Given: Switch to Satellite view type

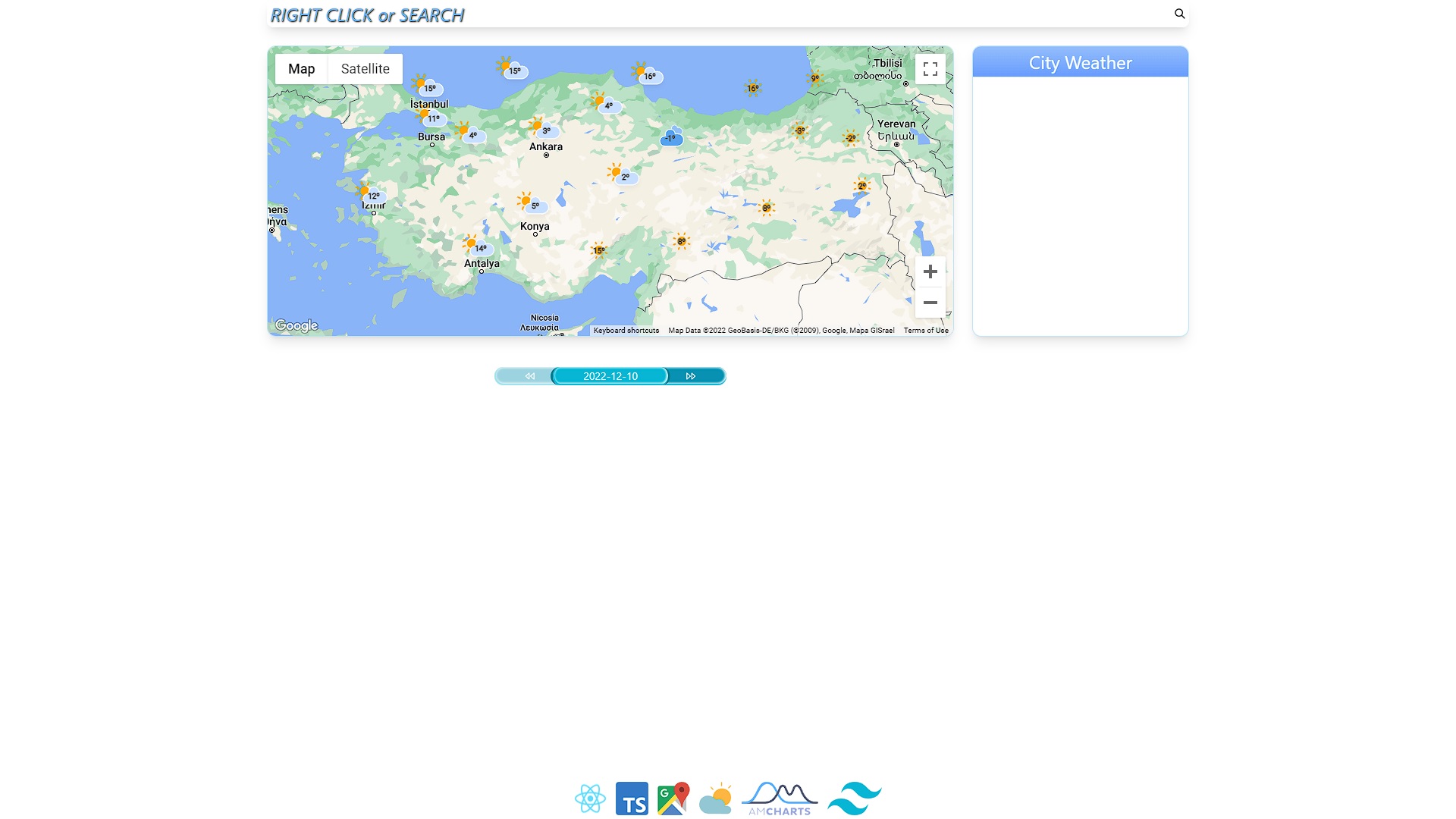Looking at the screenshot, I should click(365, 69).
